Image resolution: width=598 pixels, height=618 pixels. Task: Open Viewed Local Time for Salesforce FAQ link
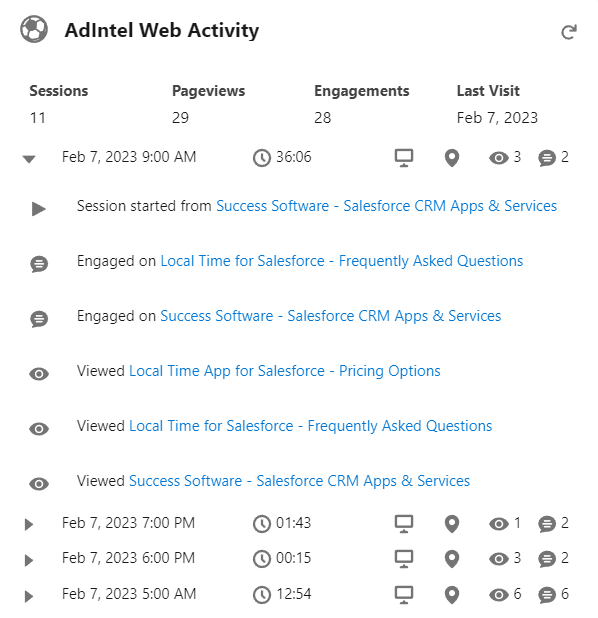pos(311,426)
